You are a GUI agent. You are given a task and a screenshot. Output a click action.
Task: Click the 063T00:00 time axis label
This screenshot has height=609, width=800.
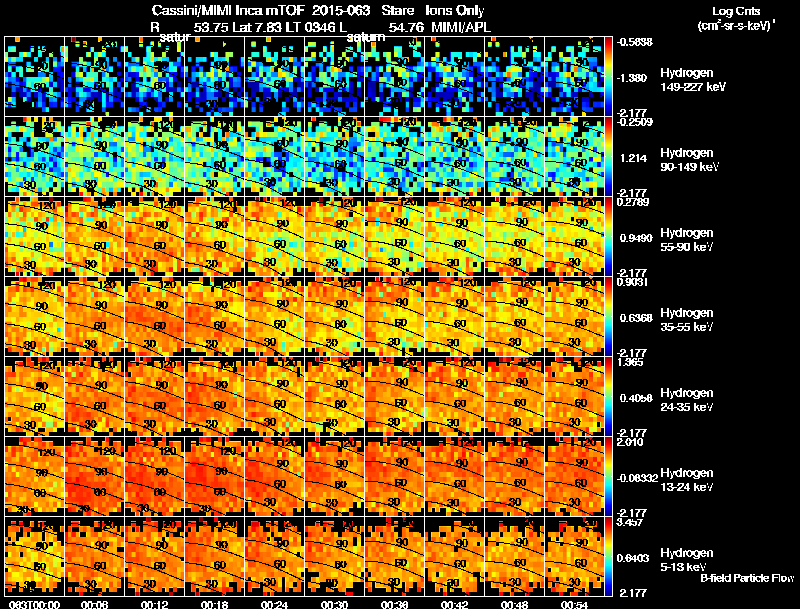pos(34,604)
